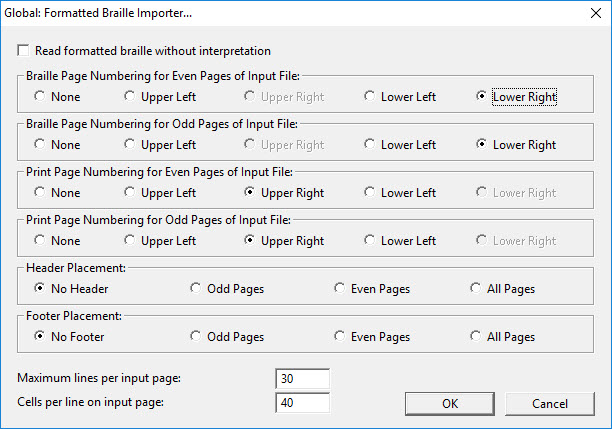Click the Maximum lines per input page field
612x429 pixels.
(301, 379)
